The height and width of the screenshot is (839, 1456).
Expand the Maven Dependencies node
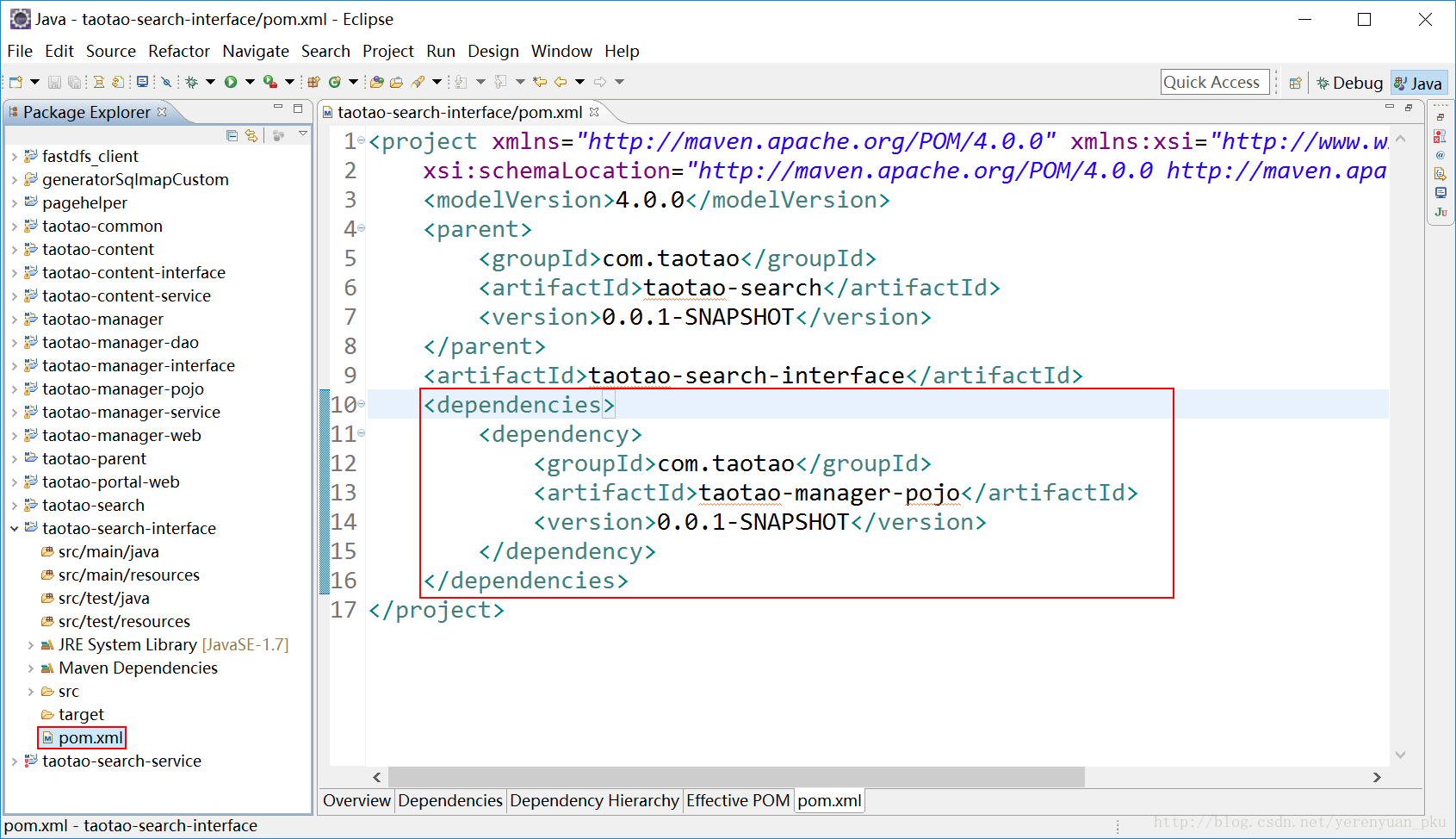point(30,668)
